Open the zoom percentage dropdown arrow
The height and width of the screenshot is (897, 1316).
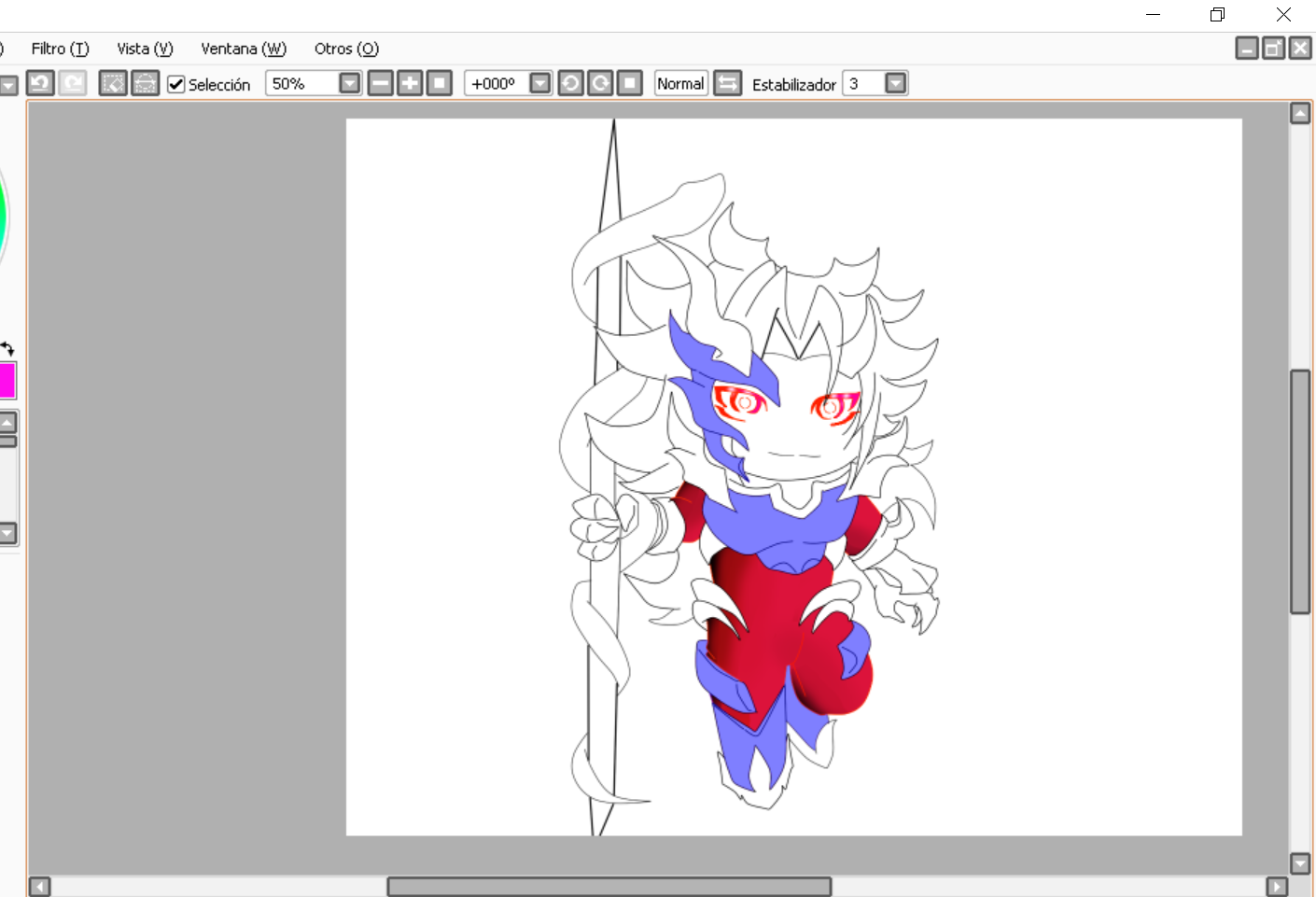tap(350, 83)
